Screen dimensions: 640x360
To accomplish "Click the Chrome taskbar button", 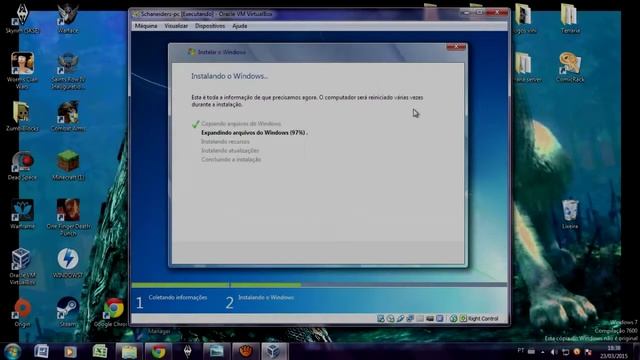I will 158,351.
